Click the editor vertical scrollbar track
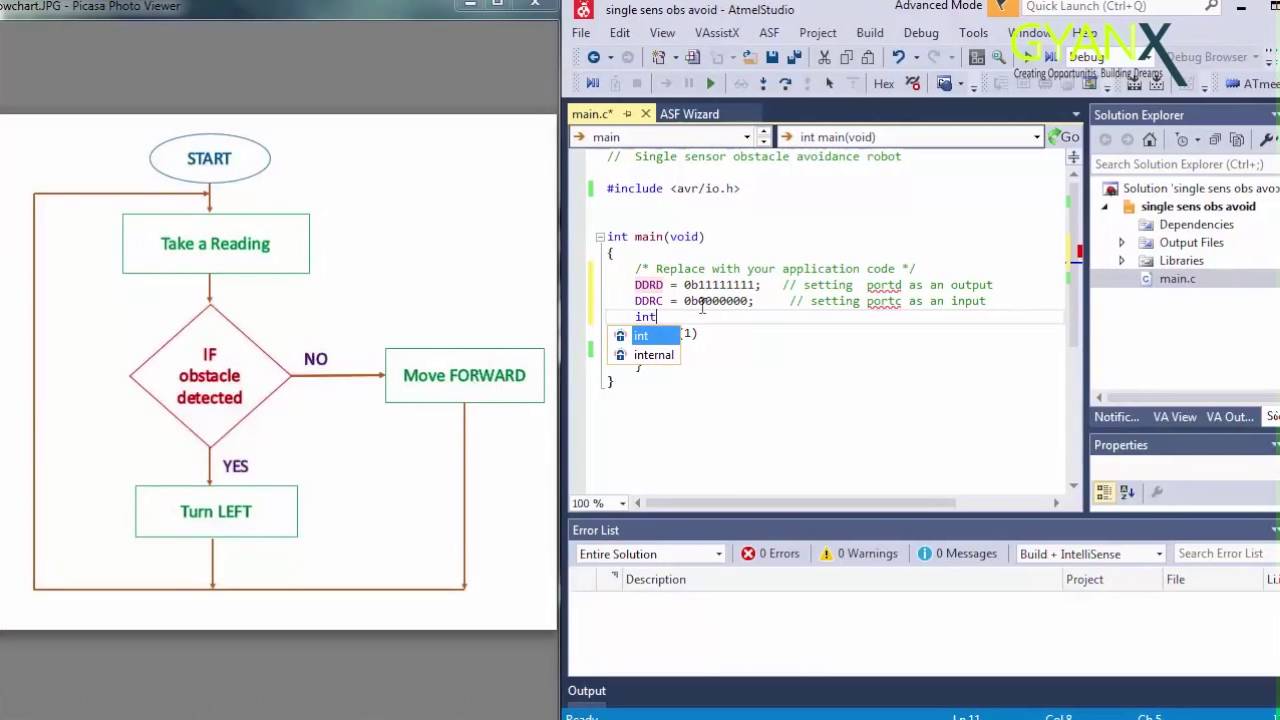Viewport: 1280px width, 720px height. point(1074,330)
